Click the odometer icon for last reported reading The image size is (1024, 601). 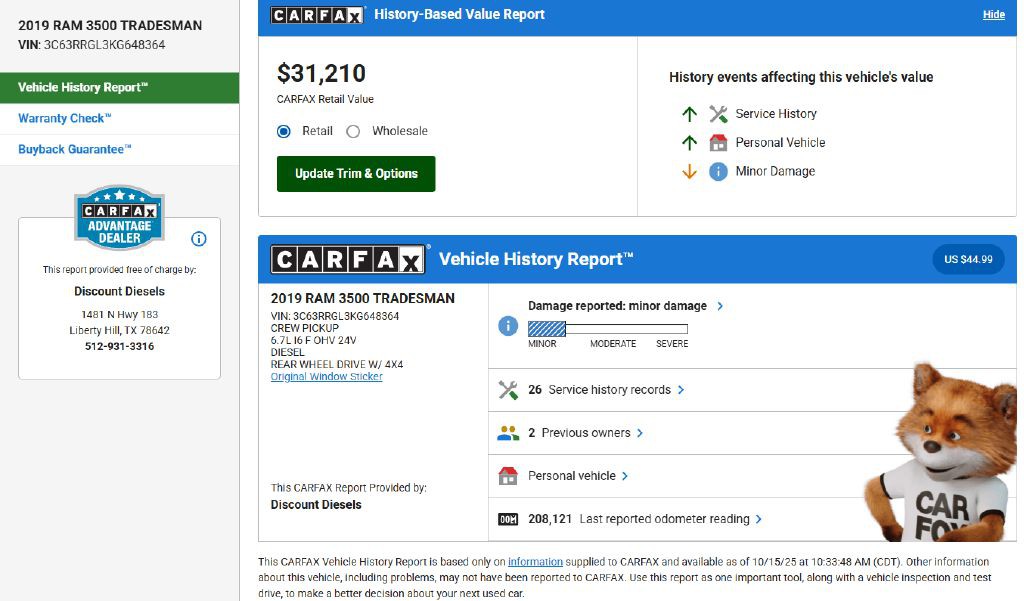click(x=508, y=519)
